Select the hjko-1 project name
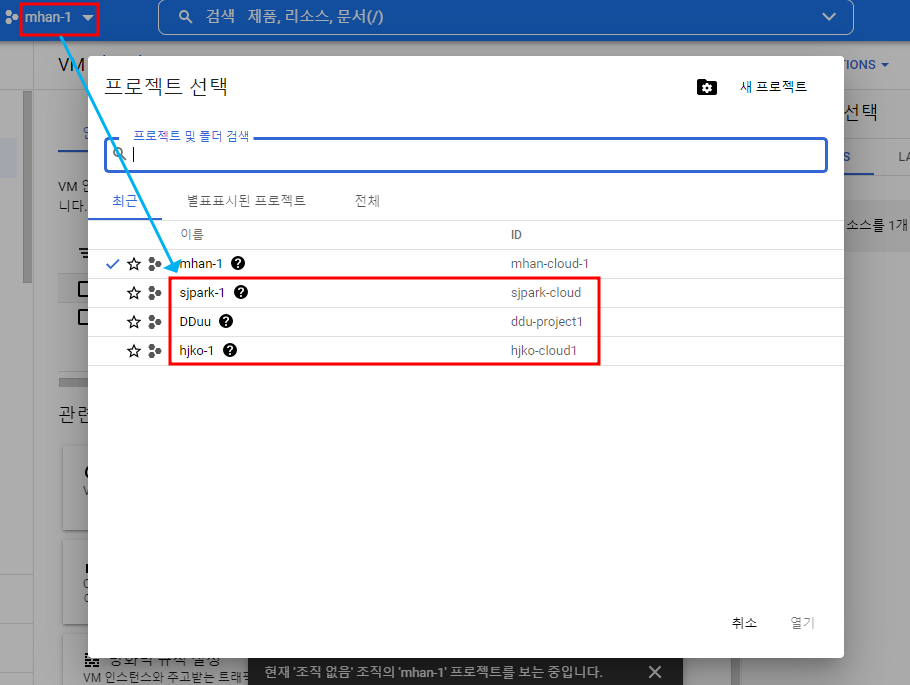This screenshot has height=685, width=910. pos(197,351)
